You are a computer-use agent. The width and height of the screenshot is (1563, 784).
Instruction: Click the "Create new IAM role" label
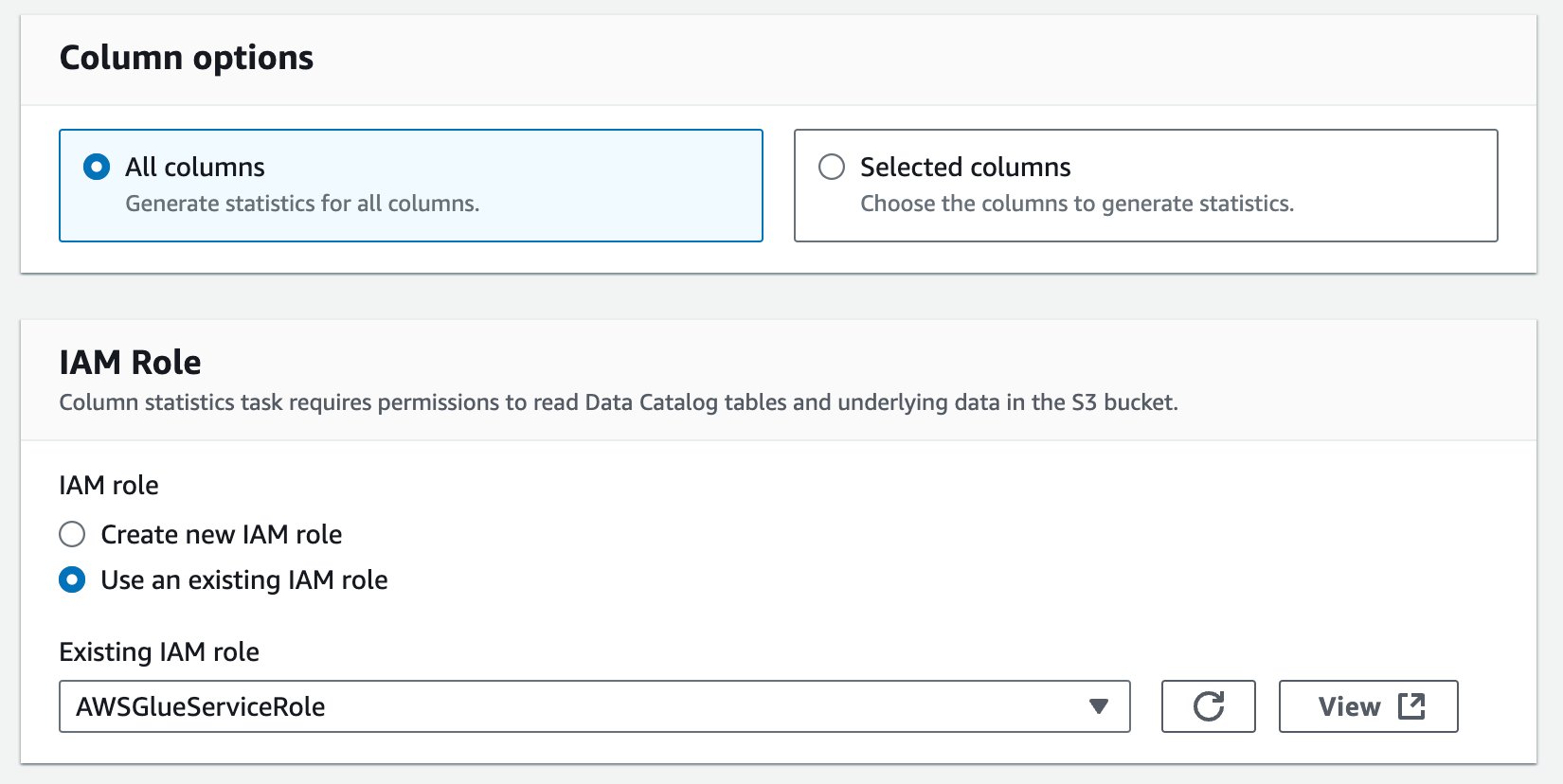pyautogui.click(x=221, y=534)
